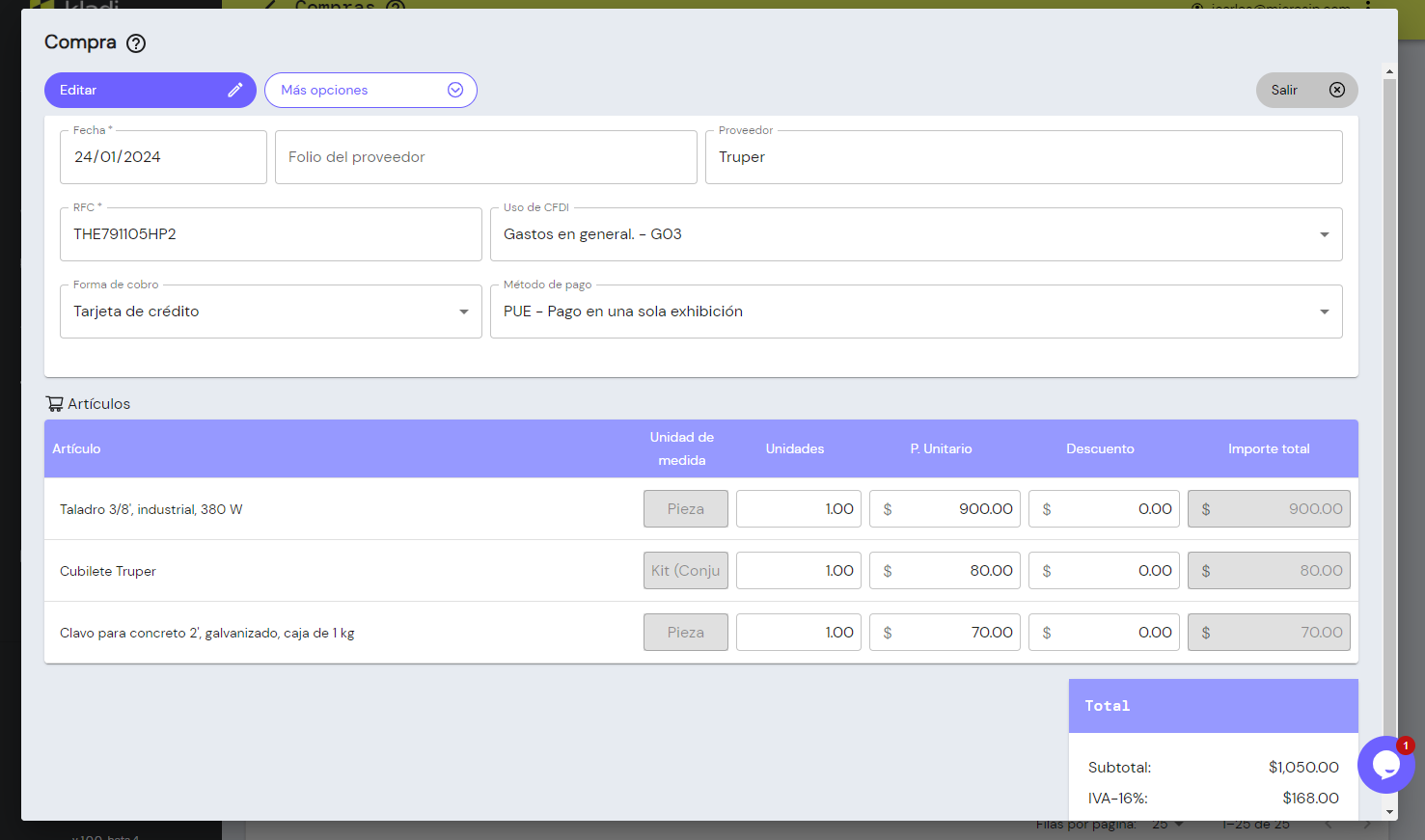1425x840 pixels.
Task: Click the pencil icon on Editar button
Action: (234, 90)
